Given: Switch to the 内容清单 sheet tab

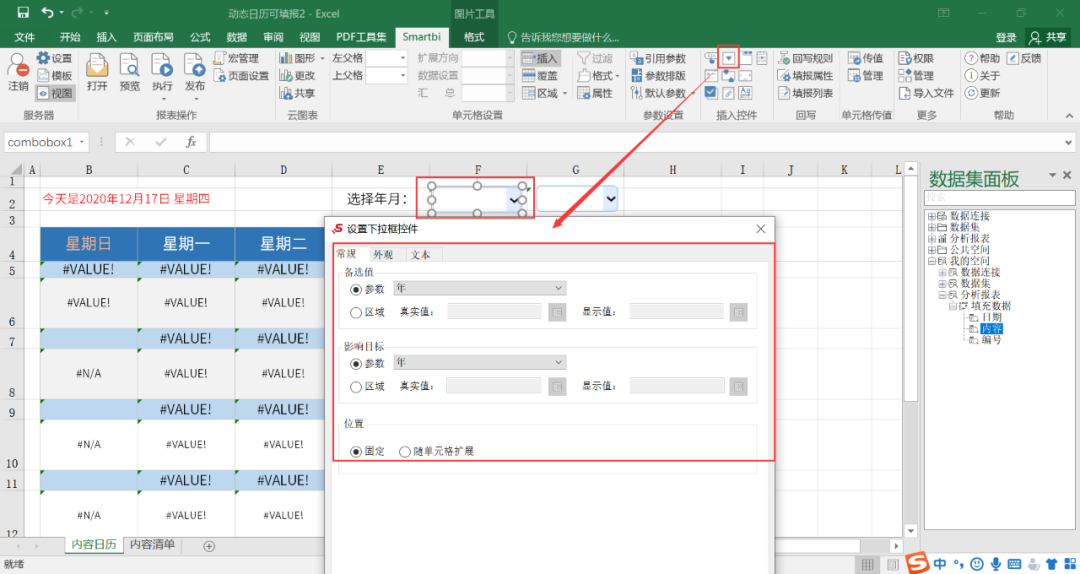Looking at the screenshot, I should (152, 544).
